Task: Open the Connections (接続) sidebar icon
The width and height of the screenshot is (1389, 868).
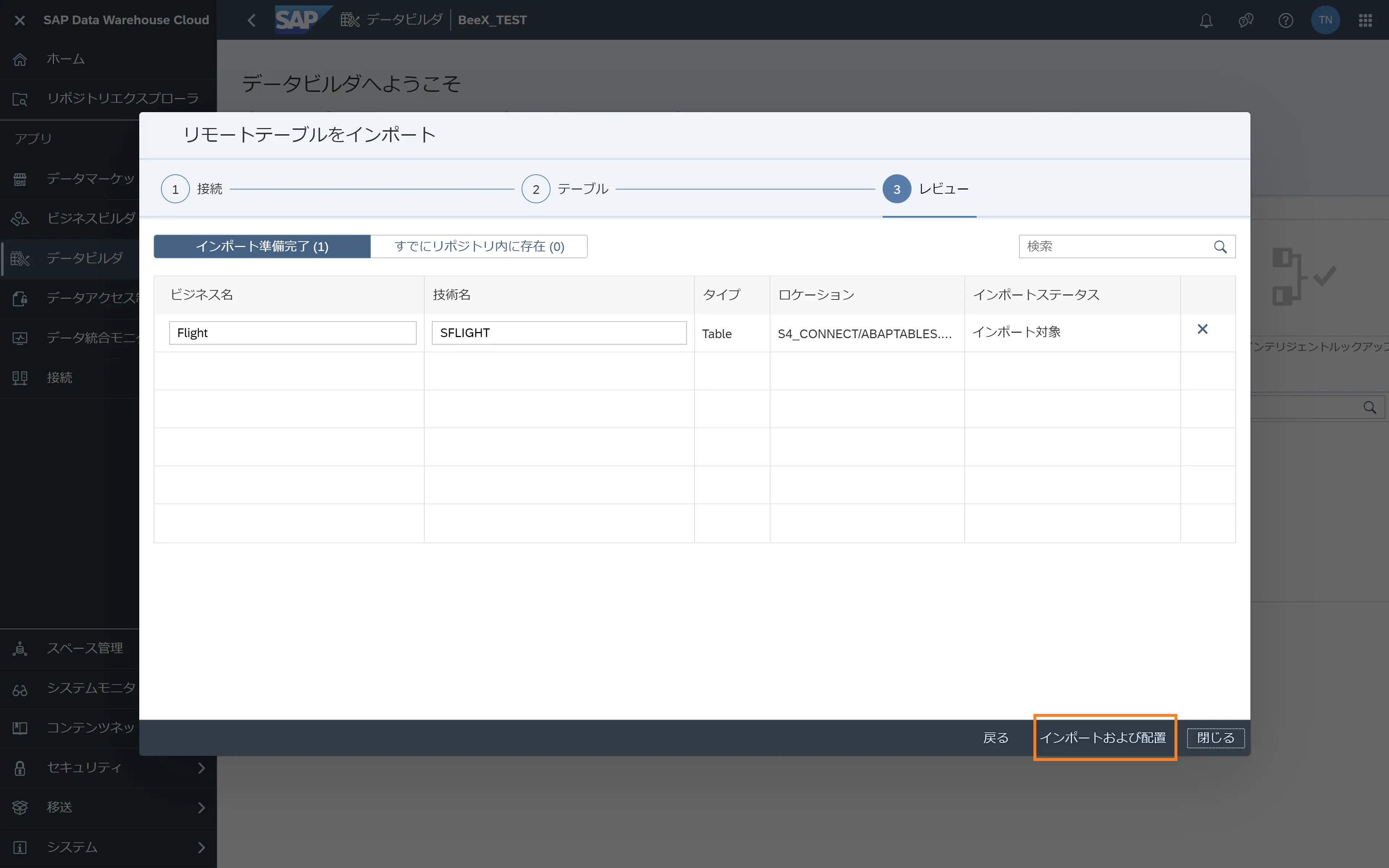Action: tap(20, 378)
